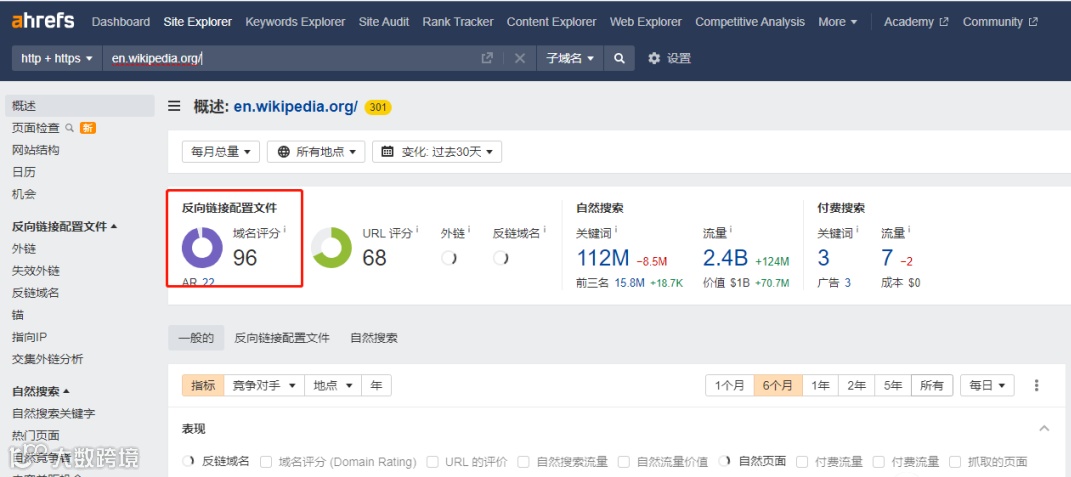Open the en.wikipedia.org/ title link
Image resolution: width=1071 pixels, height=477 pixels.
(296, 107)
